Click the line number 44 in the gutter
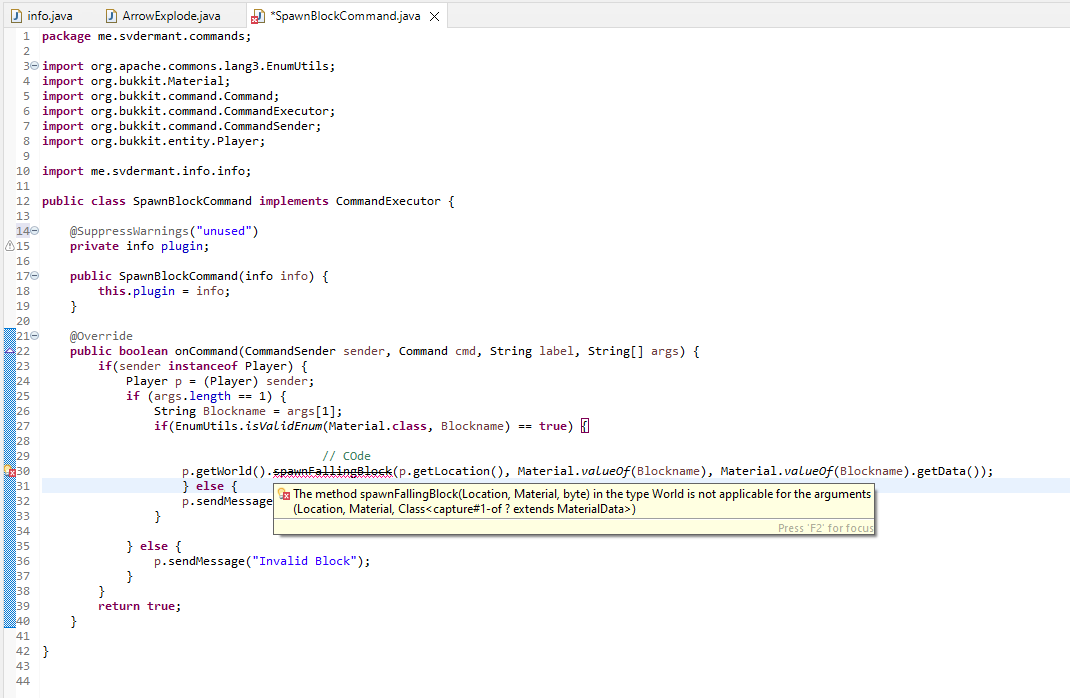This screenshot has width=1070, height=698. 23,681
